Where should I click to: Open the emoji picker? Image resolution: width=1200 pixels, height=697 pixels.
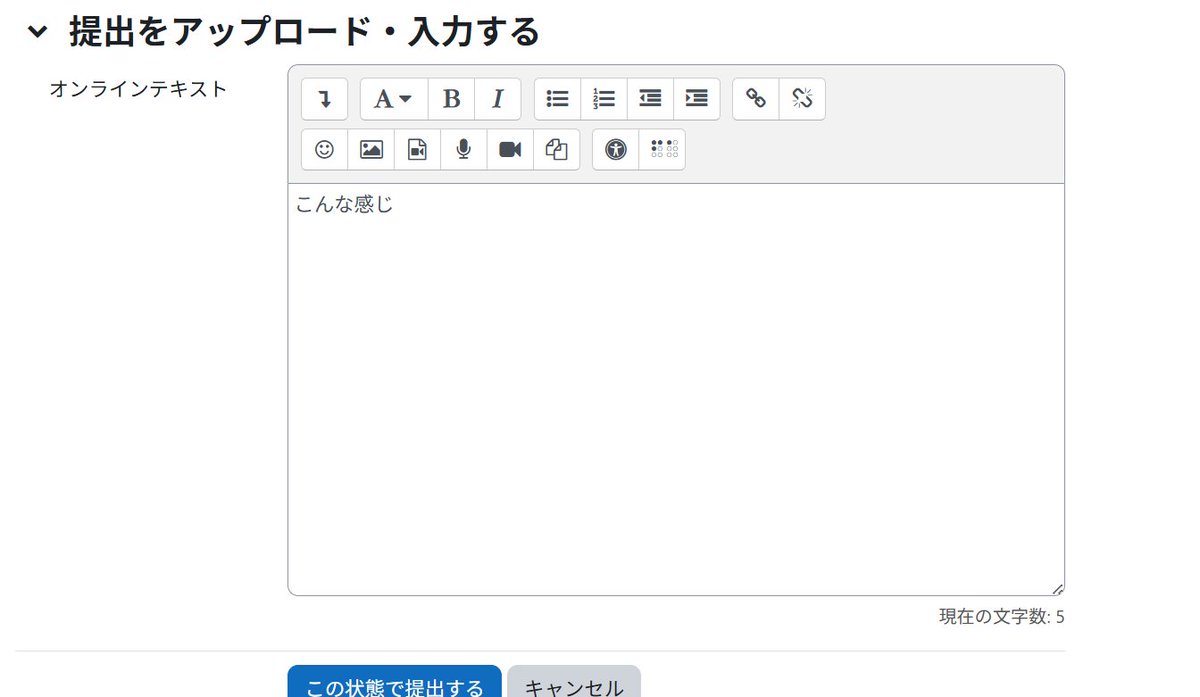[324, 148]
